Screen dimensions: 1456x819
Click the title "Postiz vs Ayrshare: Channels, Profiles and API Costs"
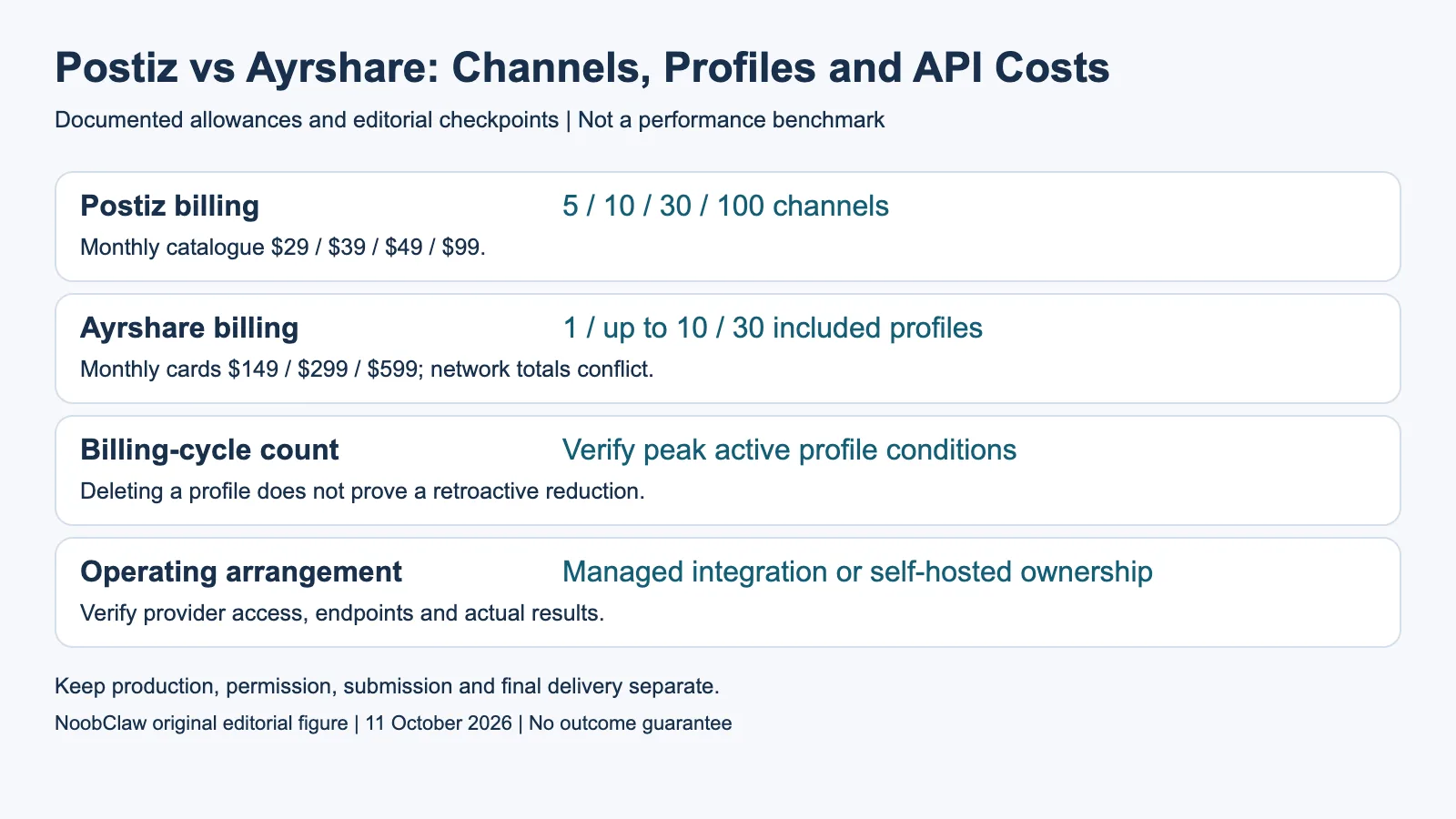coord(582,68)
